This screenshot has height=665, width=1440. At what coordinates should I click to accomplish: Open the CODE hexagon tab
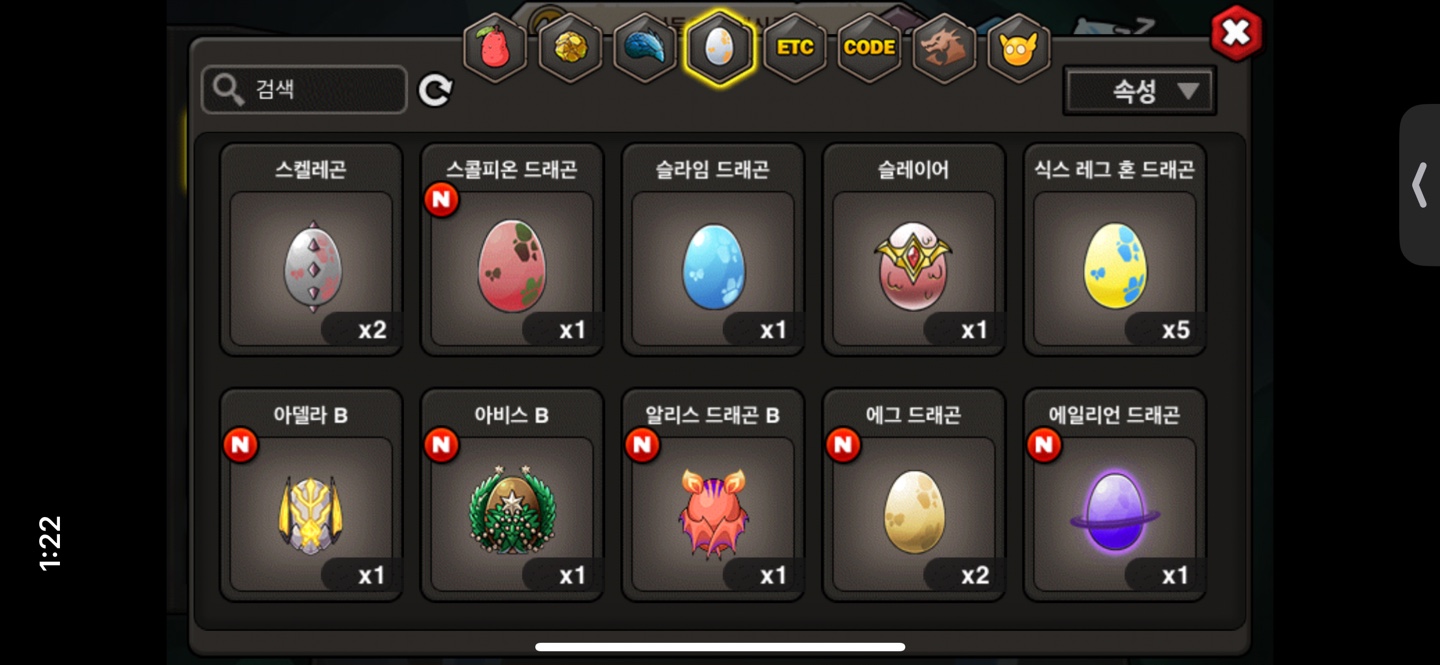[869, 47]
